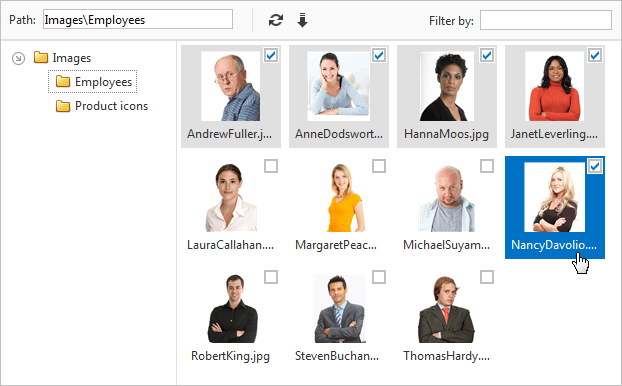The width and height of the screenshot is (622, 386).
Task: Click the MargaretPeac... file name
Action: [336, 245]
